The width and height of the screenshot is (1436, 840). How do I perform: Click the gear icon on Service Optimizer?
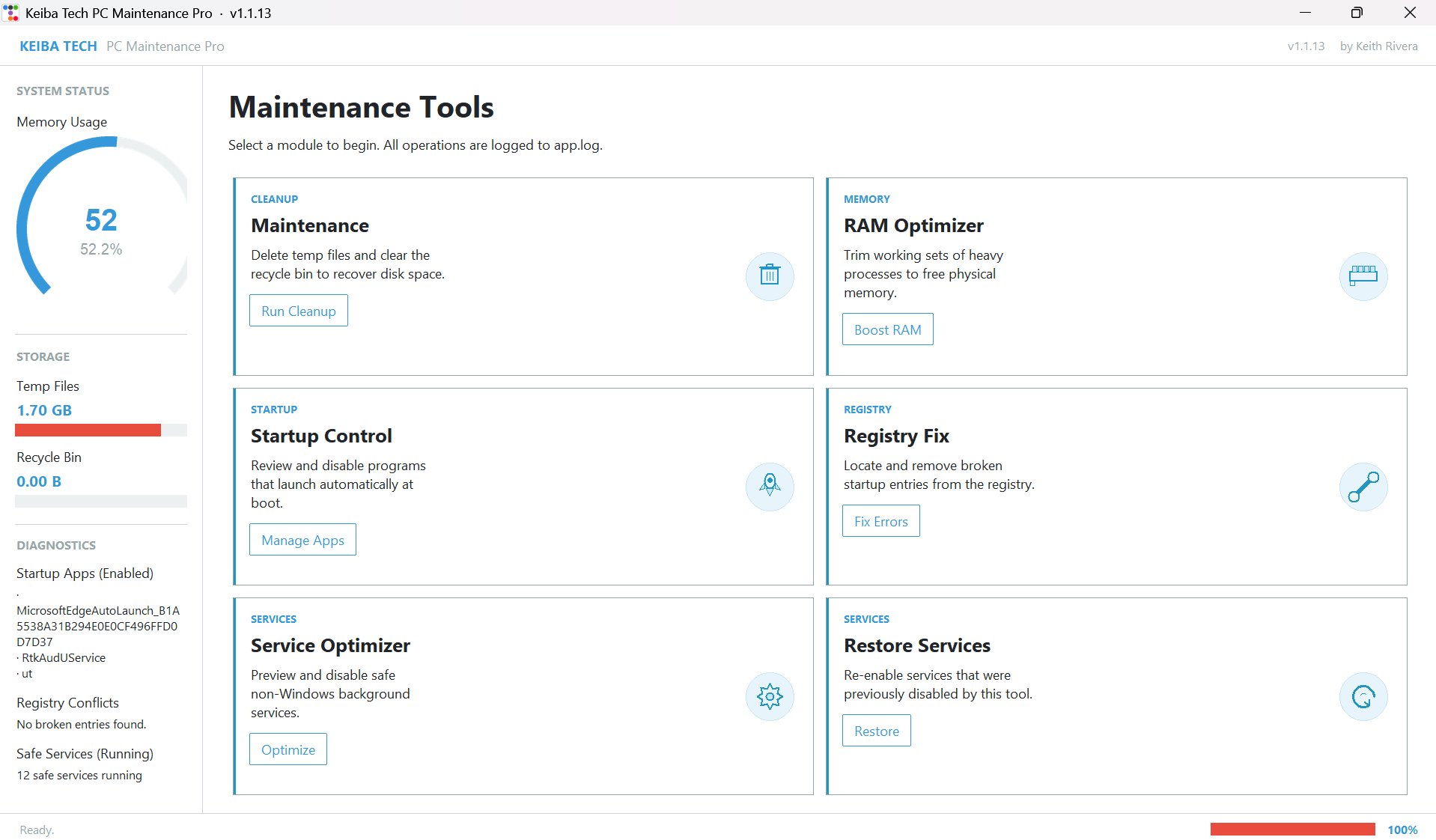(x=770, y=696)
